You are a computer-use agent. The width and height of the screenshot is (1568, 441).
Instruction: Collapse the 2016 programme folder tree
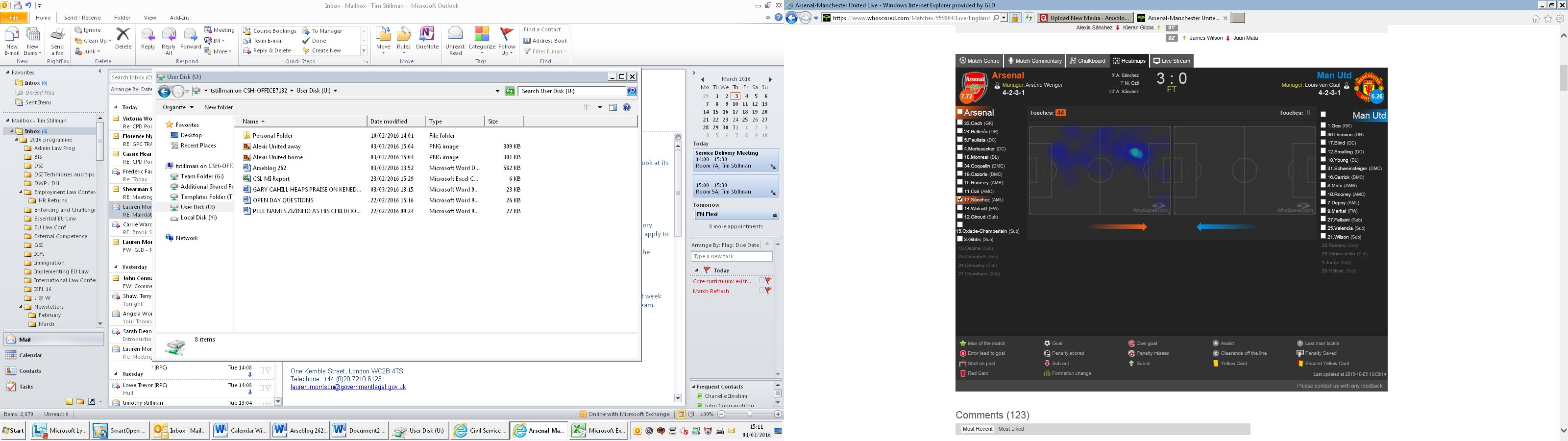[x=18, y=140]
